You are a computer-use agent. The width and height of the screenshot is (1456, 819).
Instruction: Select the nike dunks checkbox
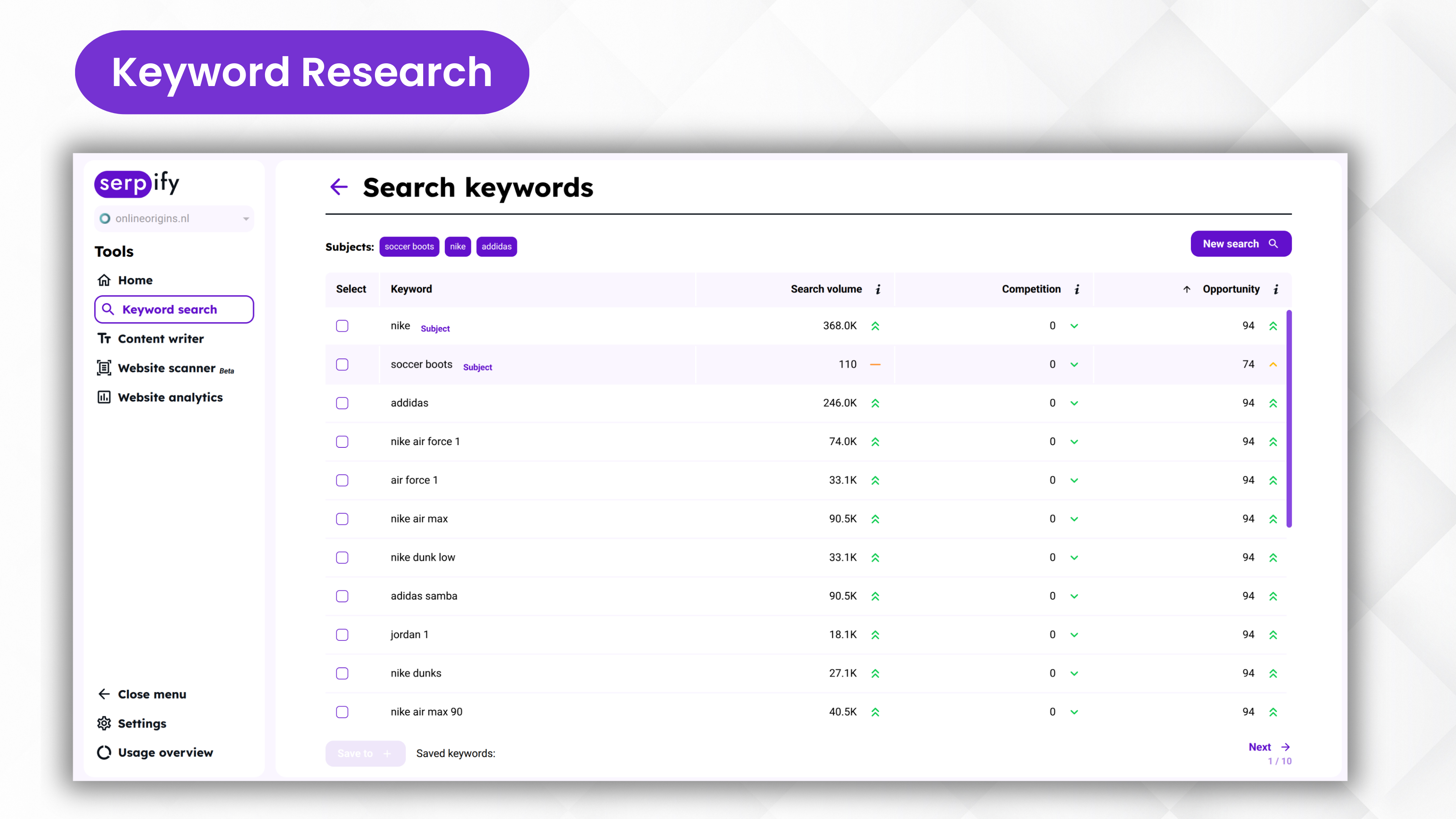tap(342, 674)
